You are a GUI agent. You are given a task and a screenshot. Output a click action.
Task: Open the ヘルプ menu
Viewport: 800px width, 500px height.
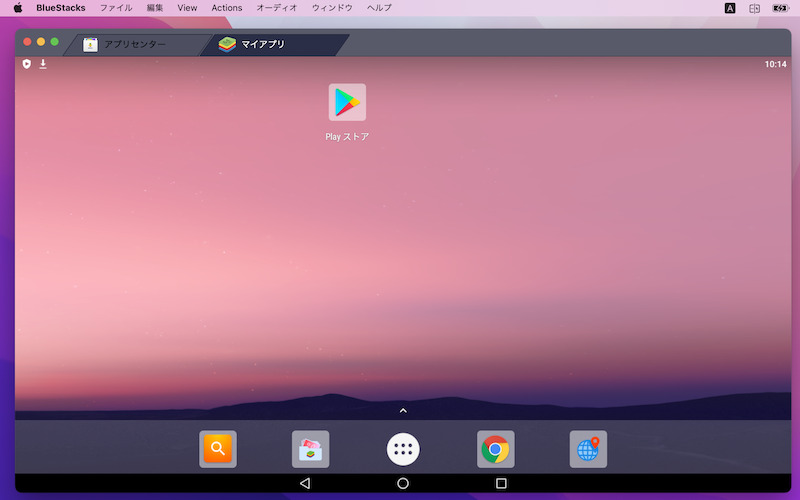pyautogui.click(x=380, y=8)
